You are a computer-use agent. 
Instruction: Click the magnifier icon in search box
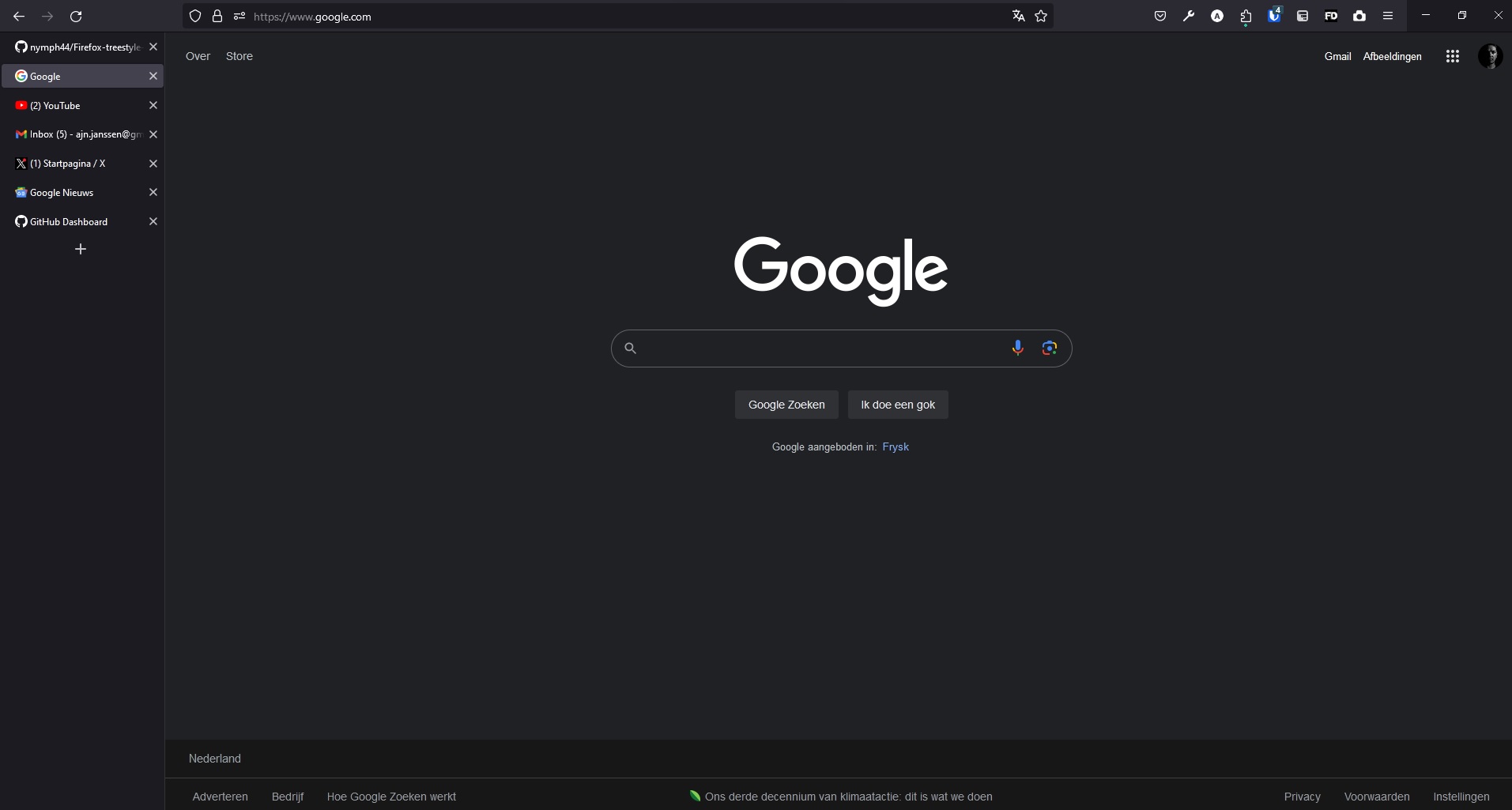point(631,348)
